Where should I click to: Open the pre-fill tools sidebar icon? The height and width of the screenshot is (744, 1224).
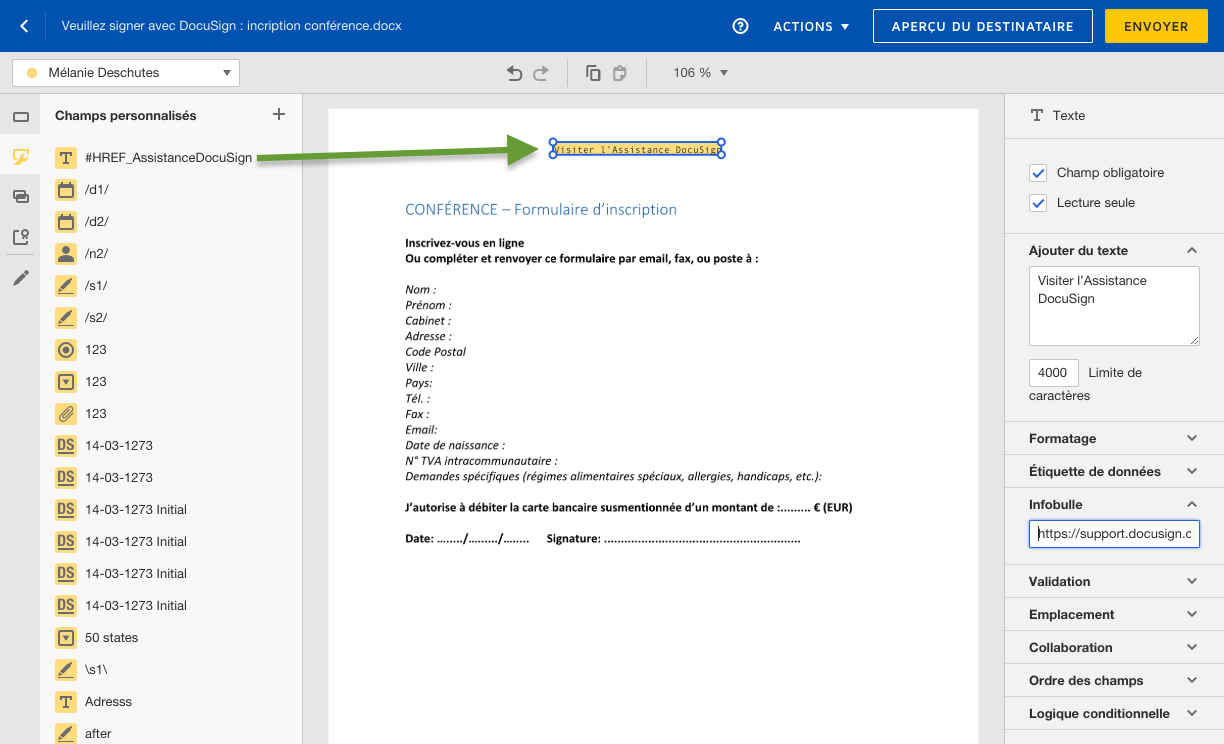pos(20,237)
